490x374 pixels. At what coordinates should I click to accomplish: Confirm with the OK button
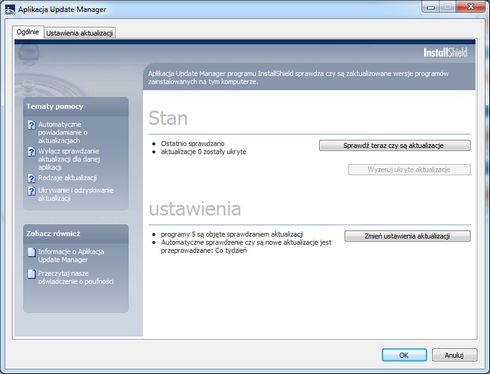click(x=404, y=355)
